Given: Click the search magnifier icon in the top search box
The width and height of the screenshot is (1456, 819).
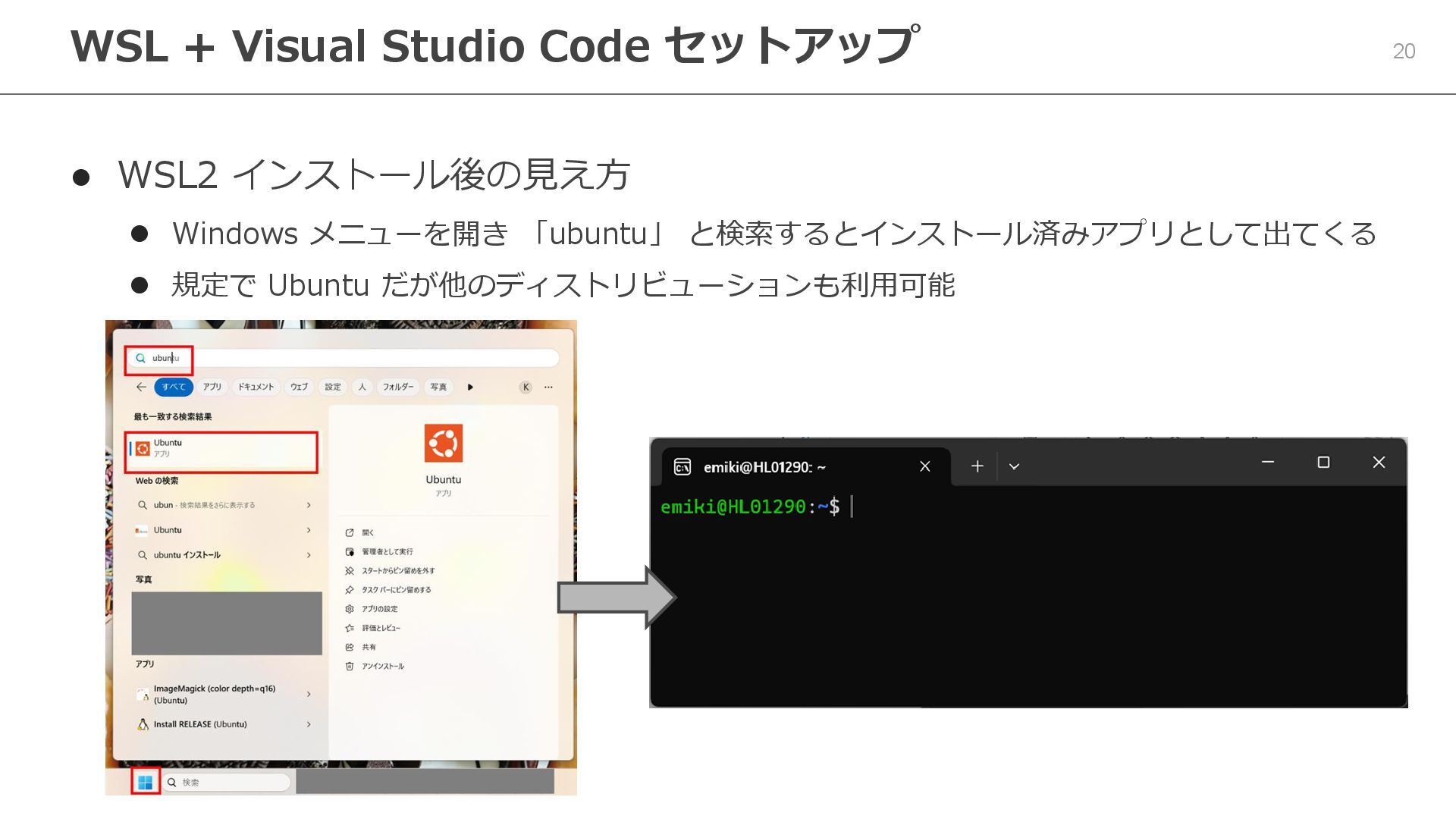Looking at the screenshot, I should pyautogui.click(x=140, y=358).
